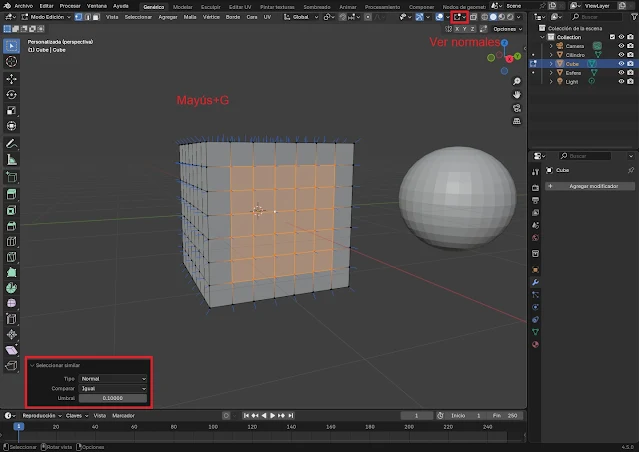This screenshot has height=452, width=639.
Task: Toggle camera view icon in viewport
Action: click(517, 108)
